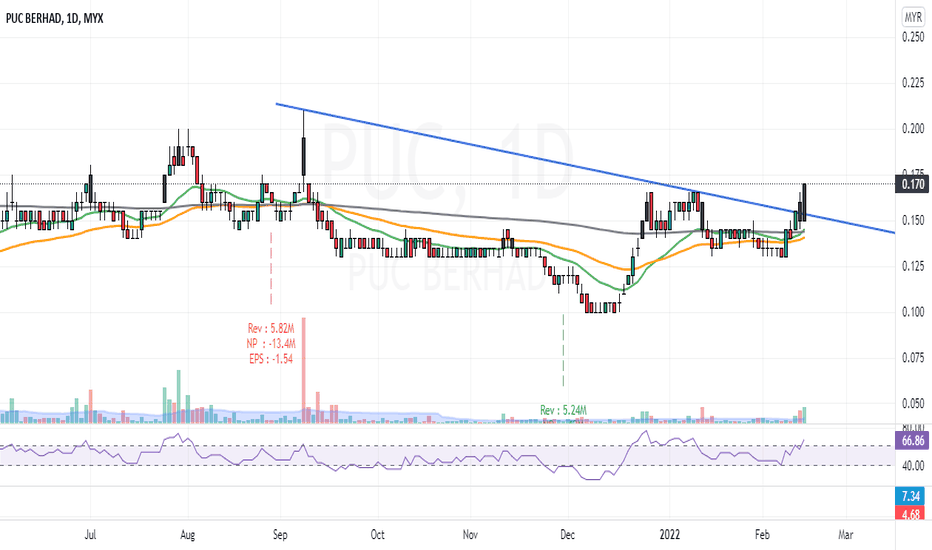The height and width of the screenshot is (550, 932).
Task: Select the 40.00 RSI level label
Action: click(x=913, y=466)
